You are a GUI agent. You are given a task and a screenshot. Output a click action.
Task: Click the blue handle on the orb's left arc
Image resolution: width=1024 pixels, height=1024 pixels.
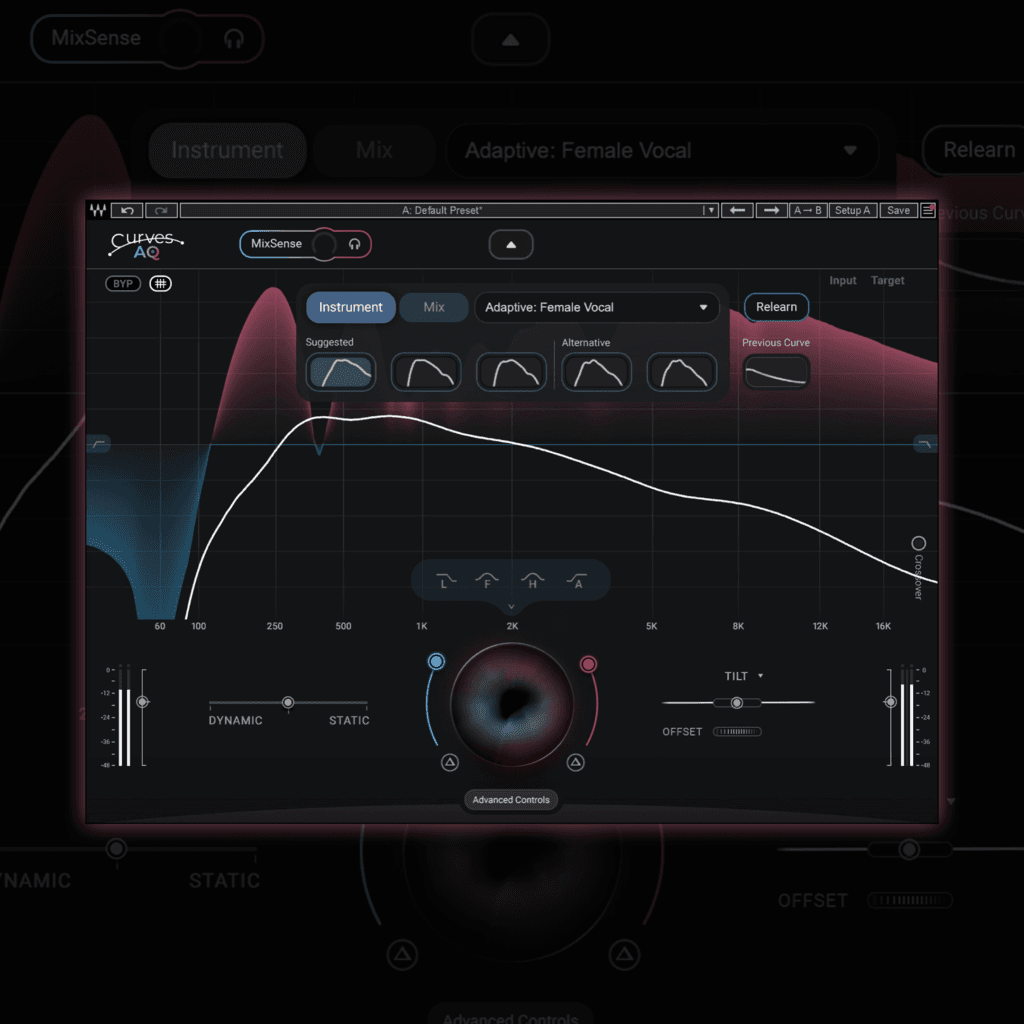[x=436, y=662]
